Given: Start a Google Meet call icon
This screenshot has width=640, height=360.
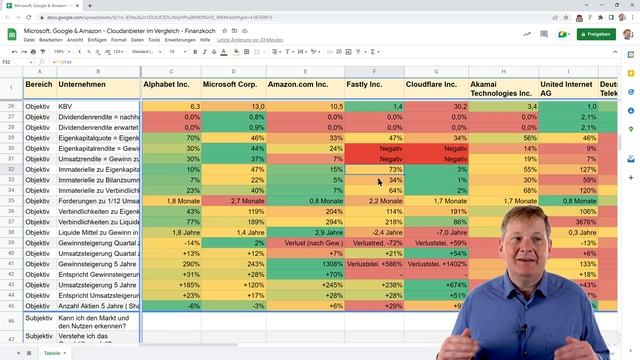Looking at the screenshot, I should 564,34.
